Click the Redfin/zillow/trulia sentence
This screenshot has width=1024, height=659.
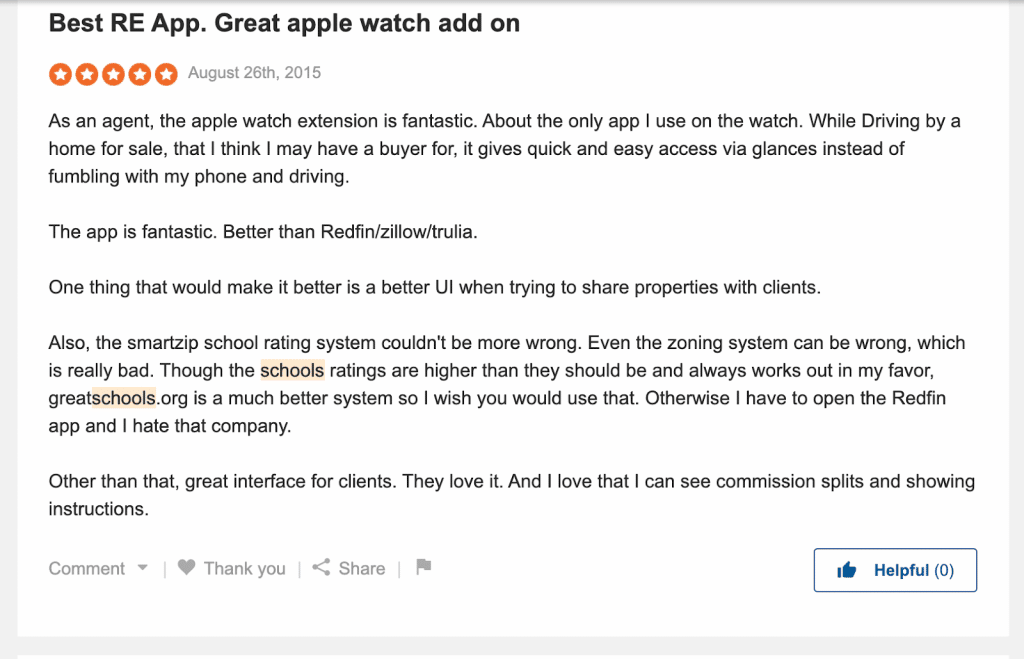pos(263,232)
